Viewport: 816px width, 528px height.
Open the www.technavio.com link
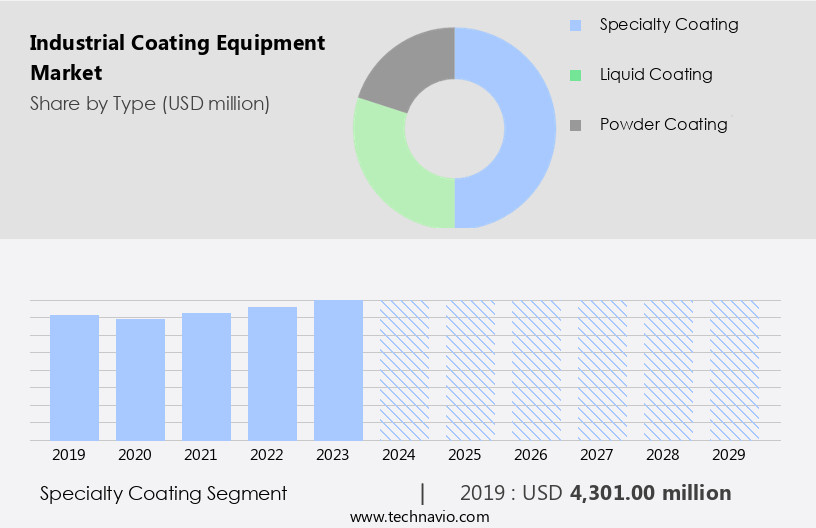pyautogui.click(x=419, y=516)
